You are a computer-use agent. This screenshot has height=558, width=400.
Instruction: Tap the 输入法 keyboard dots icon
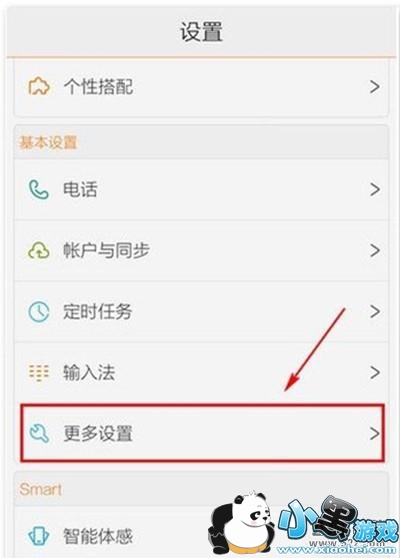click(38, 373)
